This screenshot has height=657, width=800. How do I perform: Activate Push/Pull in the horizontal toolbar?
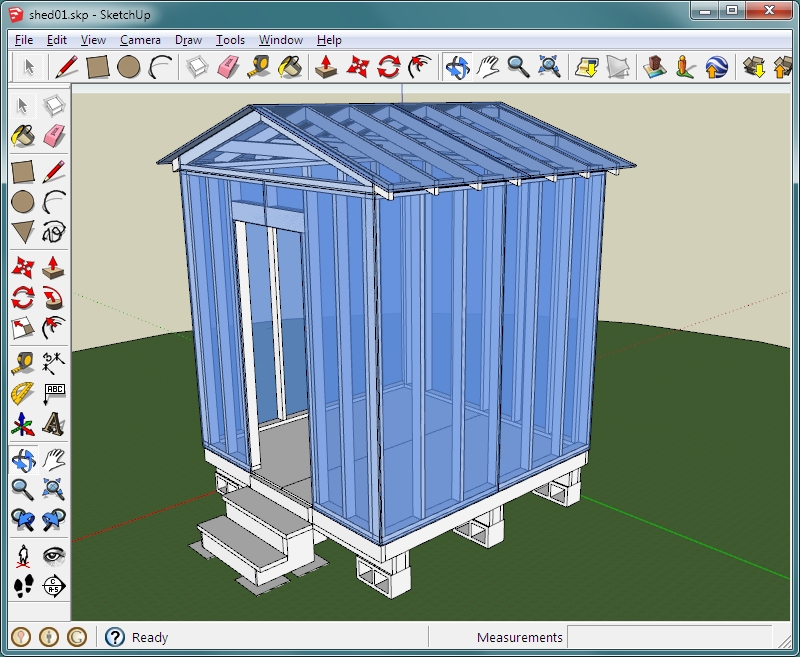pyautogui.click(x=327, y=67)
